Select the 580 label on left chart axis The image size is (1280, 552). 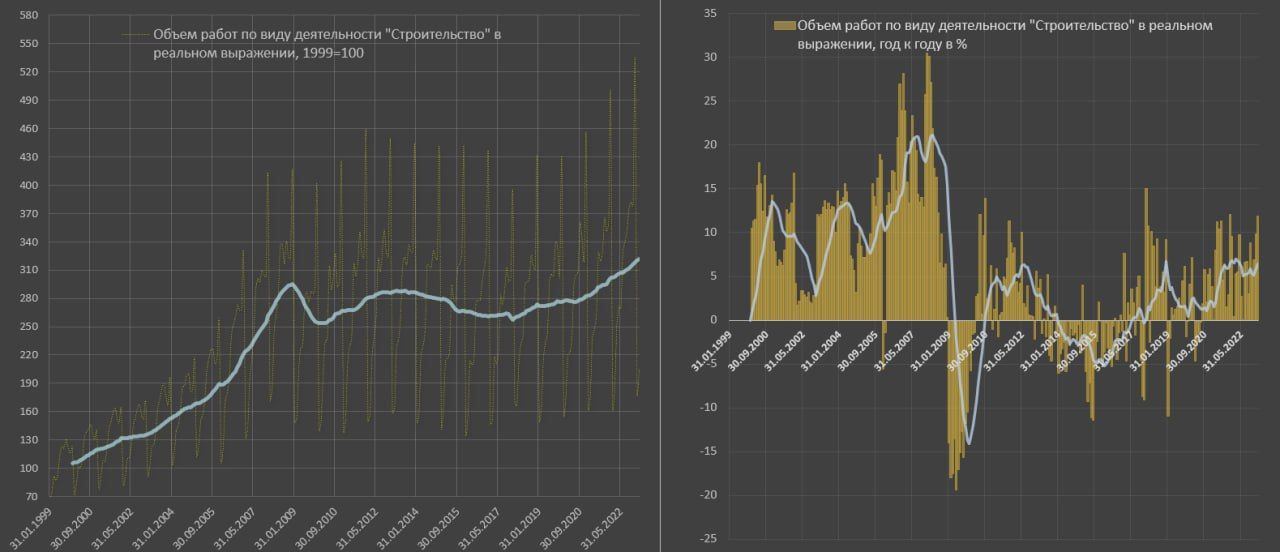coord(29,16)
